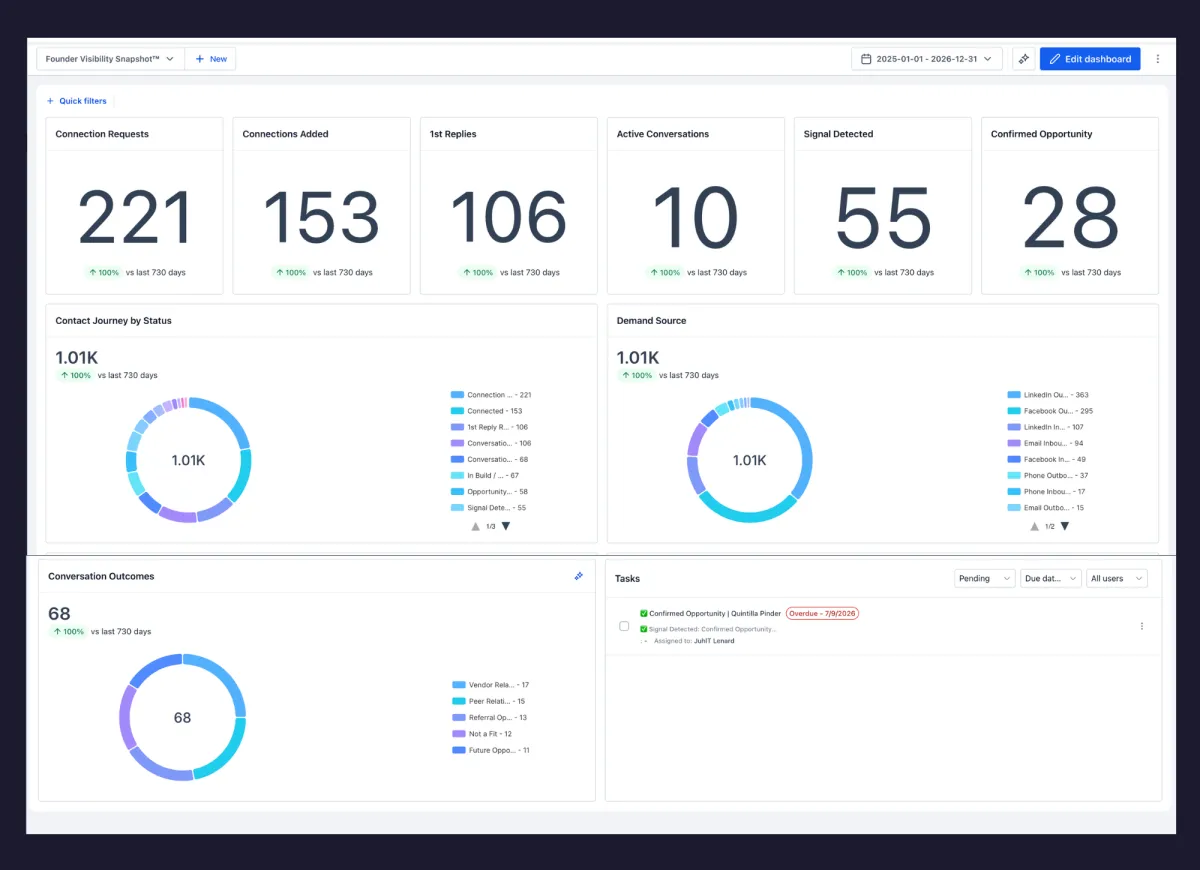Go to next Demand Source legend page
This screenshot has width=1200, height=870.
coord(1064,526)
